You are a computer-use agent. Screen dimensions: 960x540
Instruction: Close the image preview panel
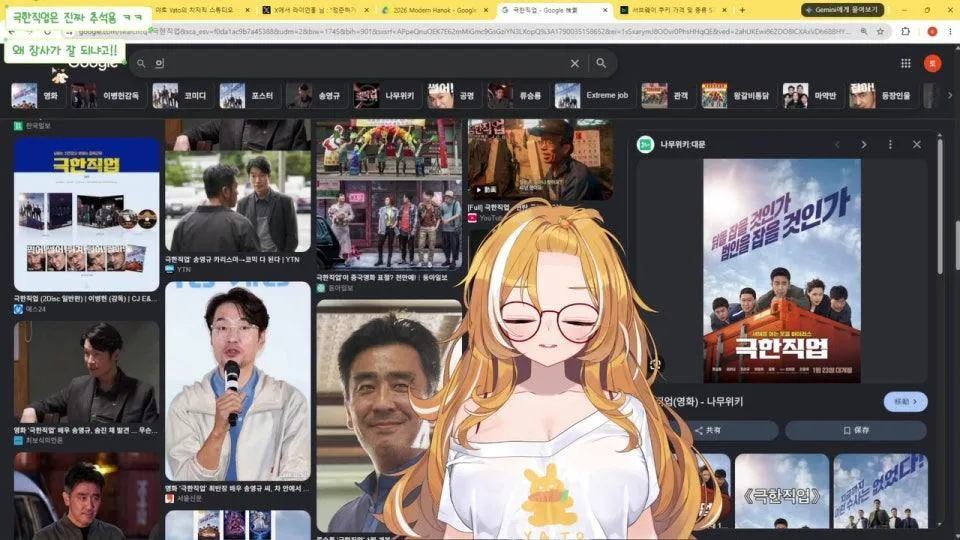click(917, 144)
